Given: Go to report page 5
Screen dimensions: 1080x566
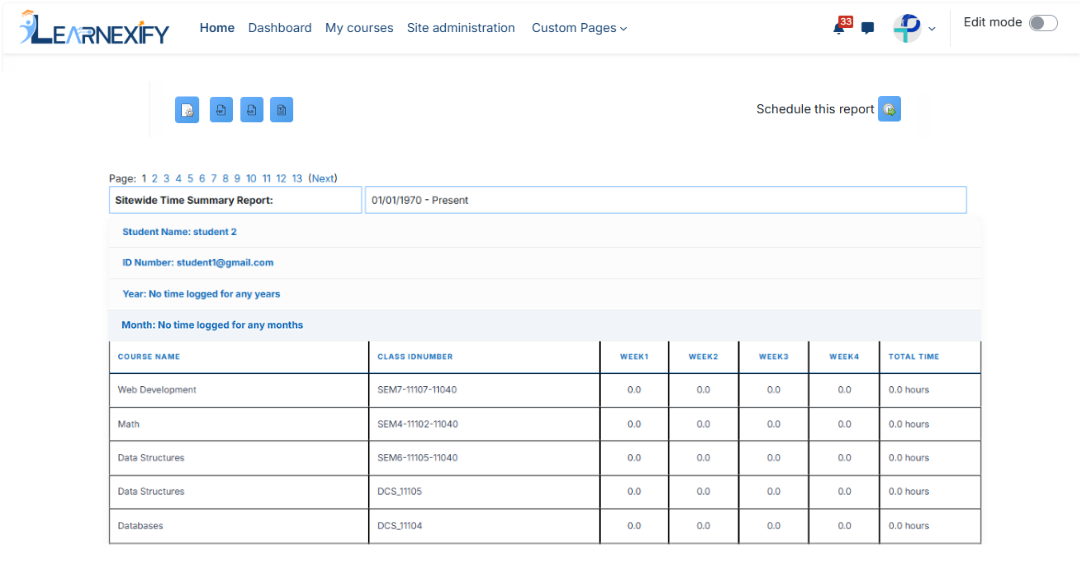Looking at the screenshot, I should pyautogui.click(x=190, y=178).
